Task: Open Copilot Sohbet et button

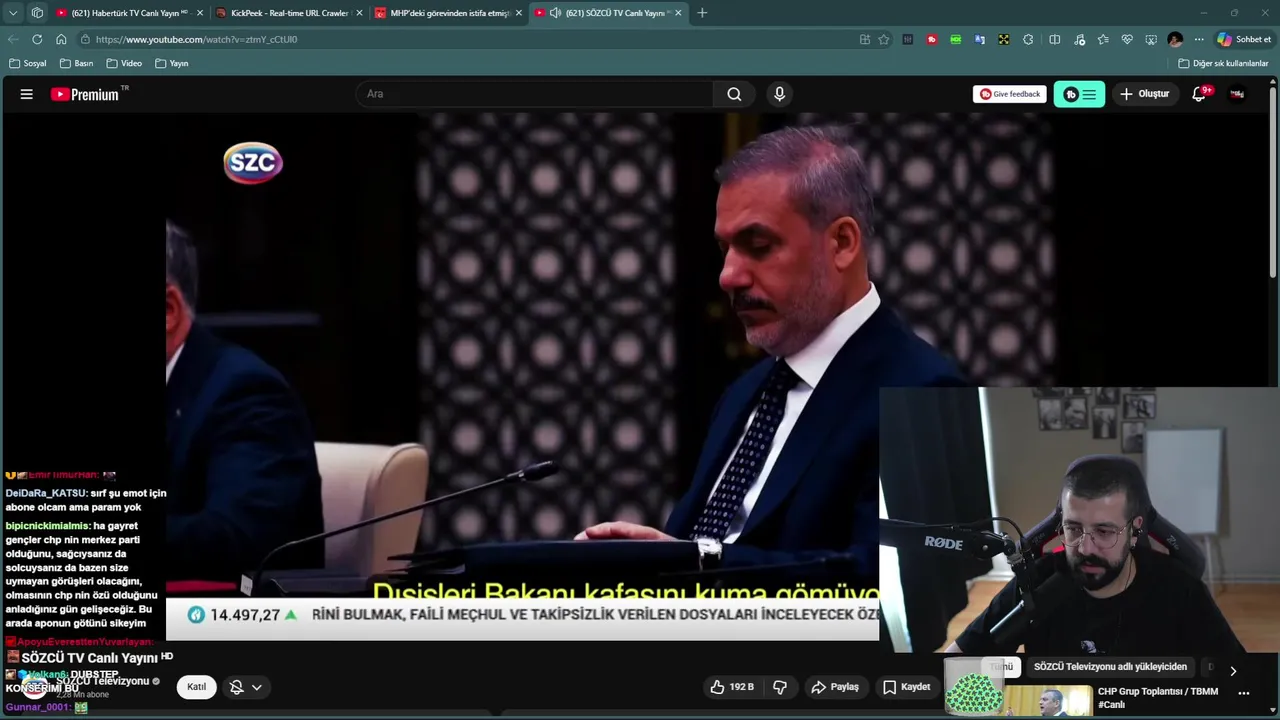Action: tap(1243, 39)
